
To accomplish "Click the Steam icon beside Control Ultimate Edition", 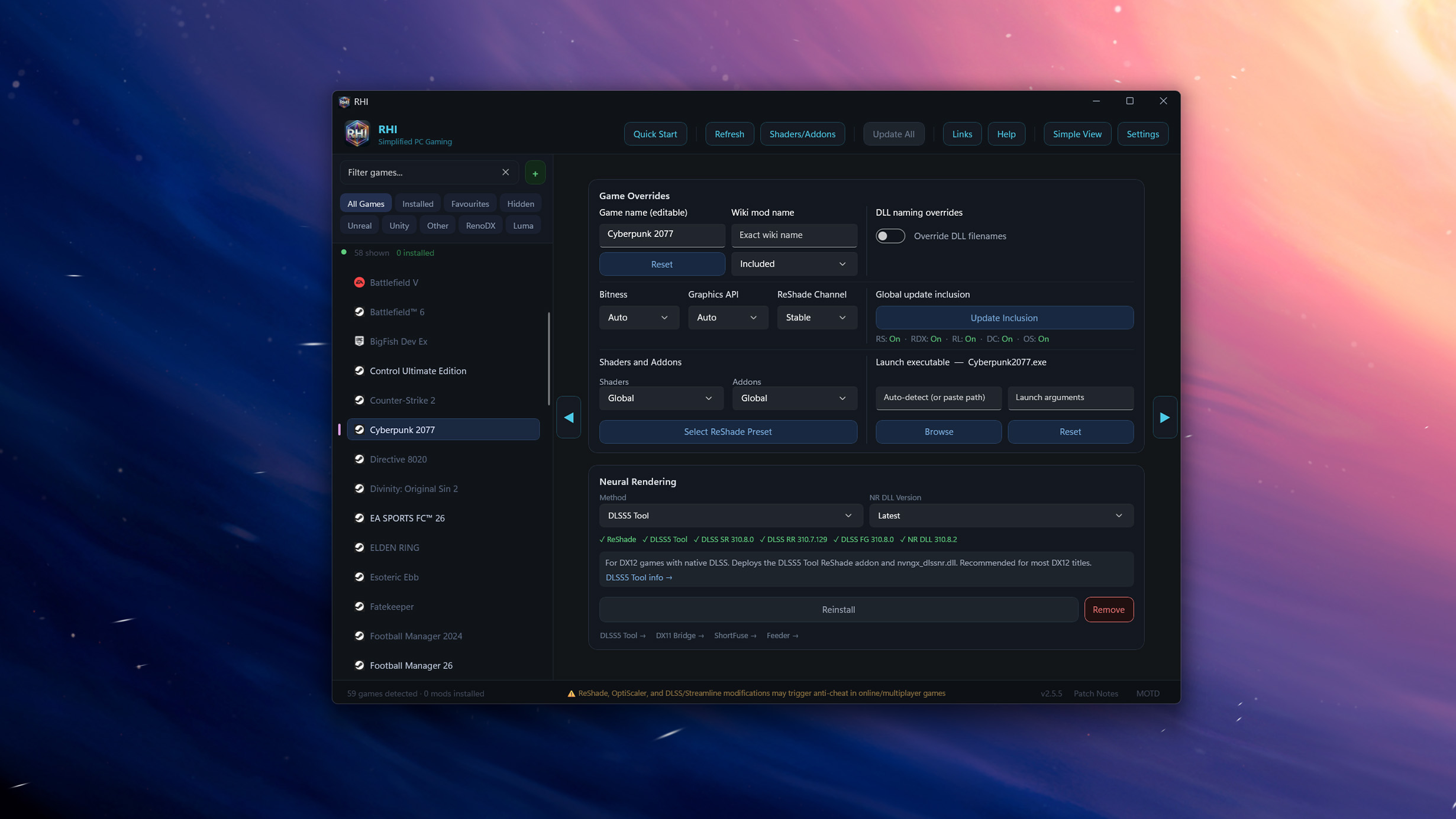I will [x=359, y=371].
